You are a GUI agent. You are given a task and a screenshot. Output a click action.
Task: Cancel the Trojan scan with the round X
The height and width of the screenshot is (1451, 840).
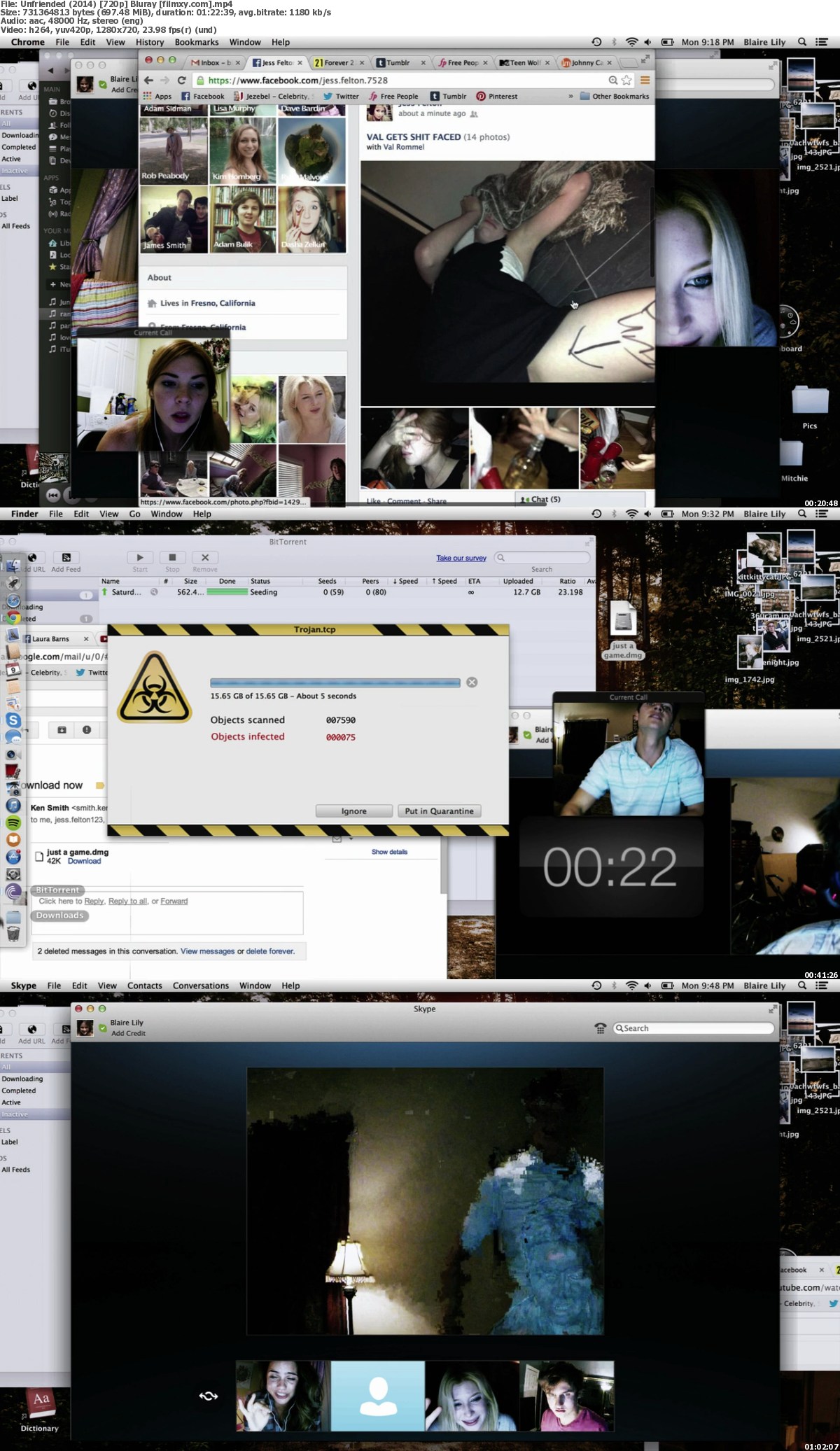click(472, 682)
